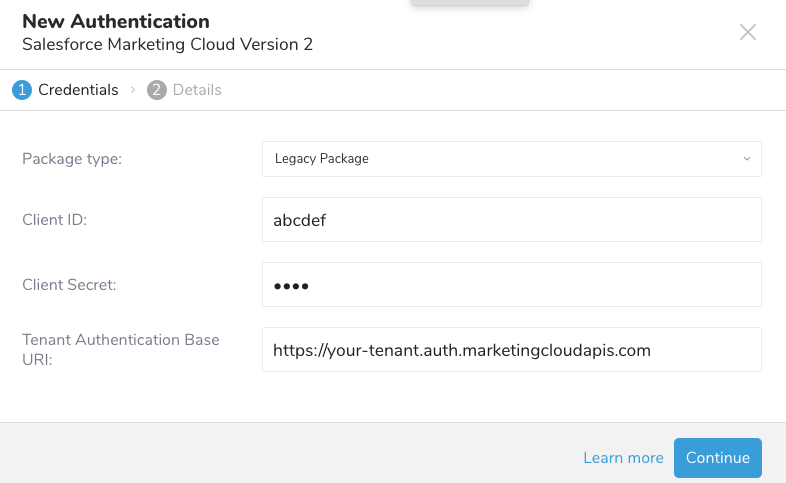
Task: Open the Learn more link
Action: pos(623,458)
